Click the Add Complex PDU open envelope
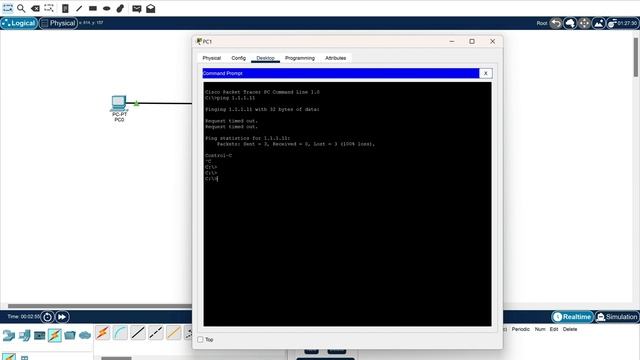This screenshot has height=360, width=640. pyautogui.click(x=151, y=8)
